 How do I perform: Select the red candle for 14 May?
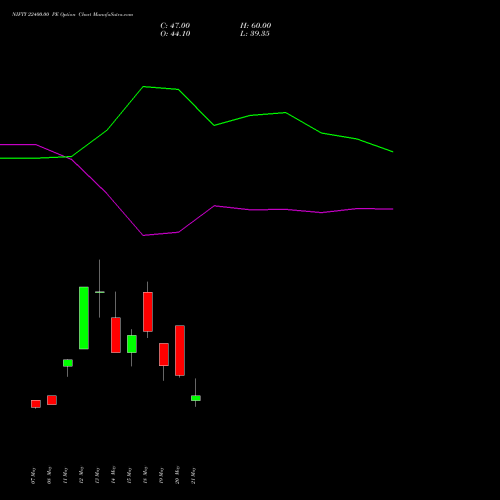pos(116,335)
